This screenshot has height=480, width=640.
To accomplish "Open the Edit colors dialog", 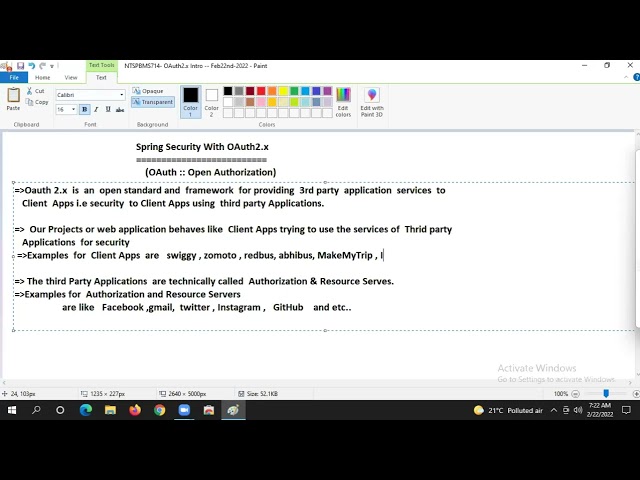I will point(343,102).
